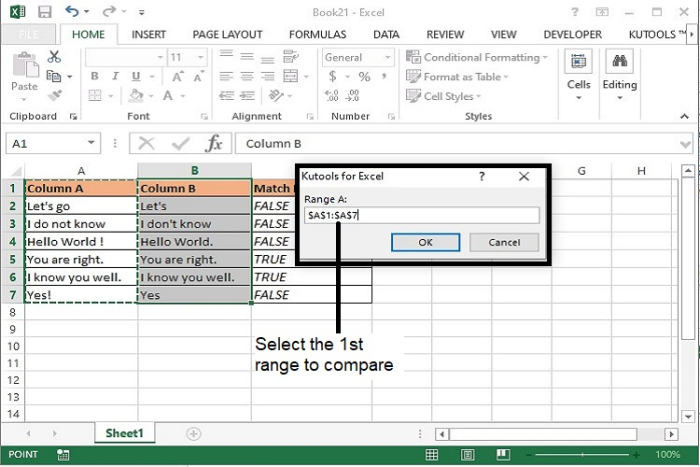Open the font size dropdown showing 11
700x467 pixels.
pyautogui.click(x=200, y=58)
